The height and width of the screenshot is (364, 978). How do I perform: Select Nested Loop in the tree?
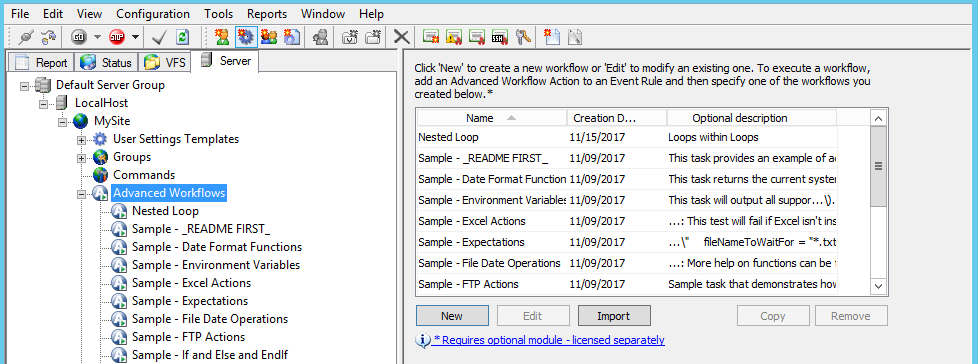[165, 211]
